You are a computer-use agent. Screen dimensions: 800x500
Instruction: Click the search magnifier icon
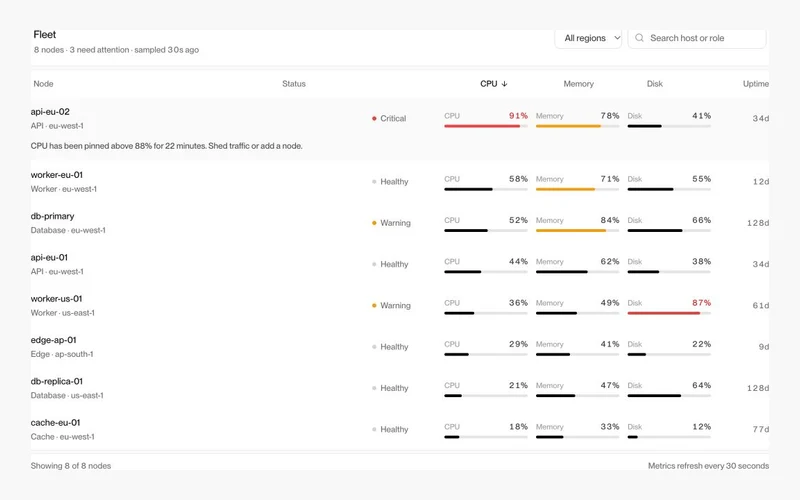point(639,38)
